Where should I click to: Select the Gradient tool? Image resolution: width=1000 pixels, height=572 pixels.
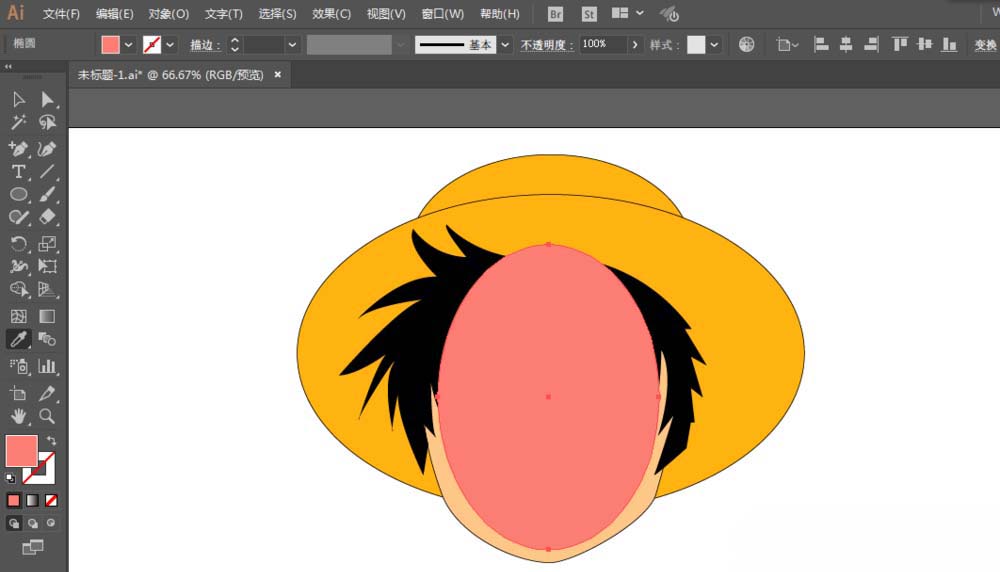point(47,316)
